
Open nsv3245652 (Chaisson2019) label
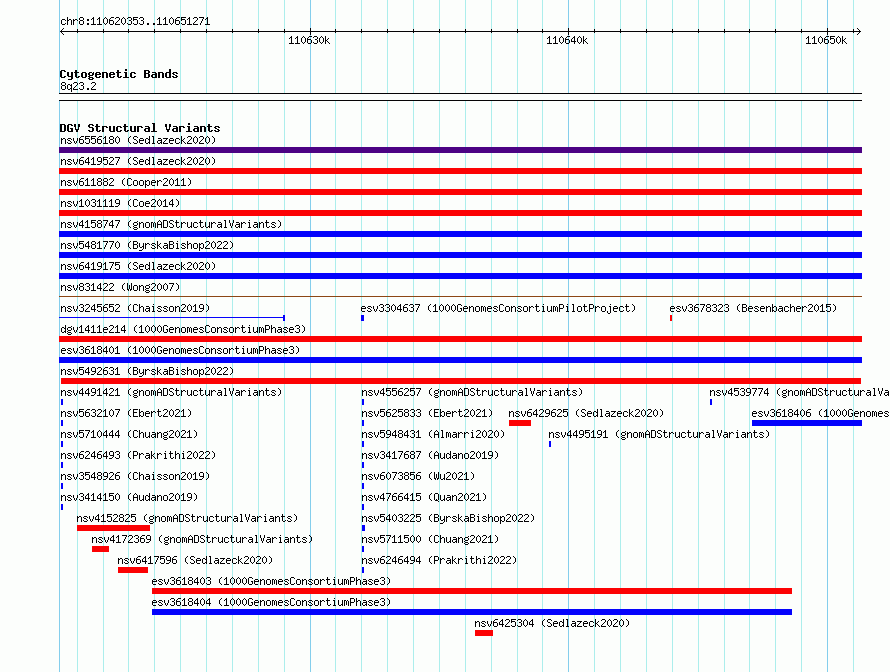[135, 308]
